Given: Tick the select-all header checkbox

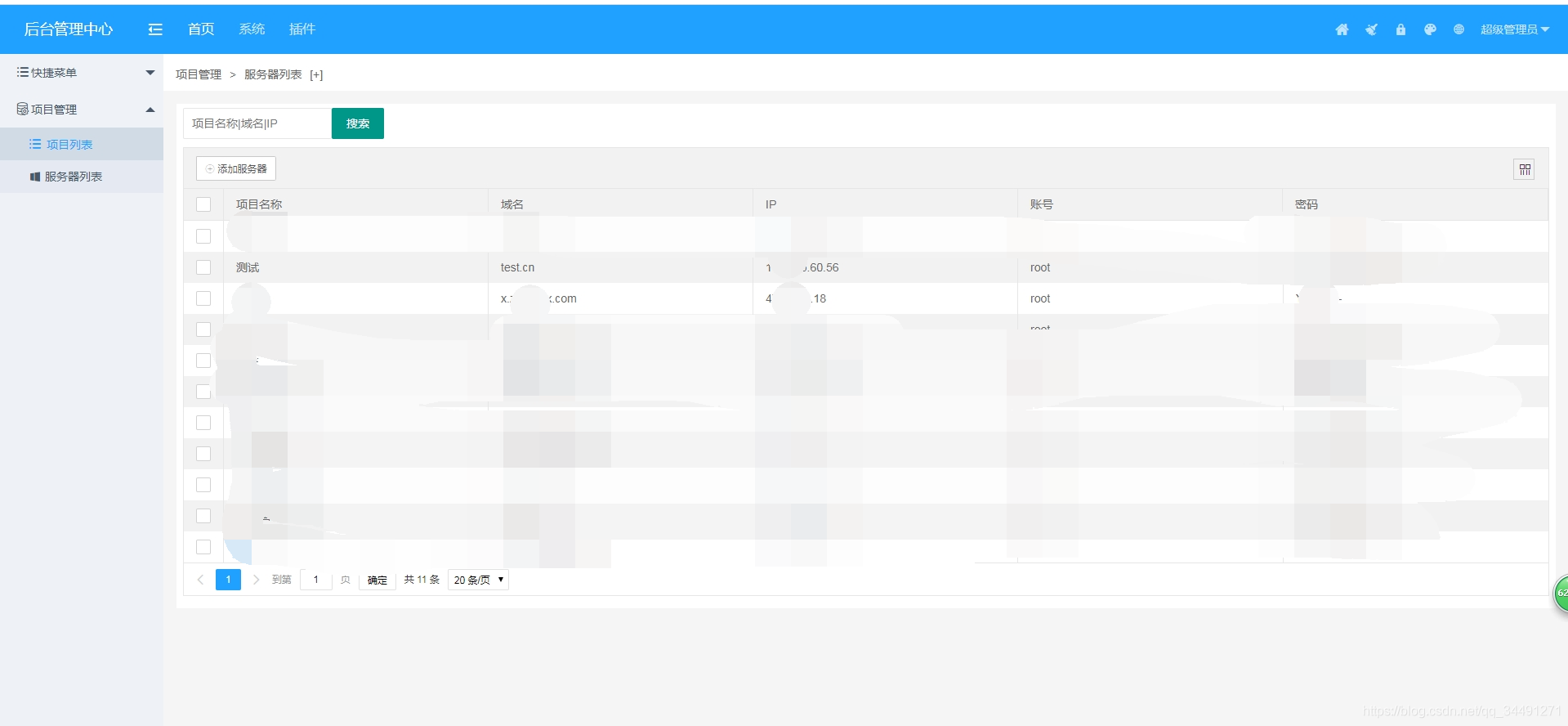Looking at the screenshot, I should pos(203,204).
